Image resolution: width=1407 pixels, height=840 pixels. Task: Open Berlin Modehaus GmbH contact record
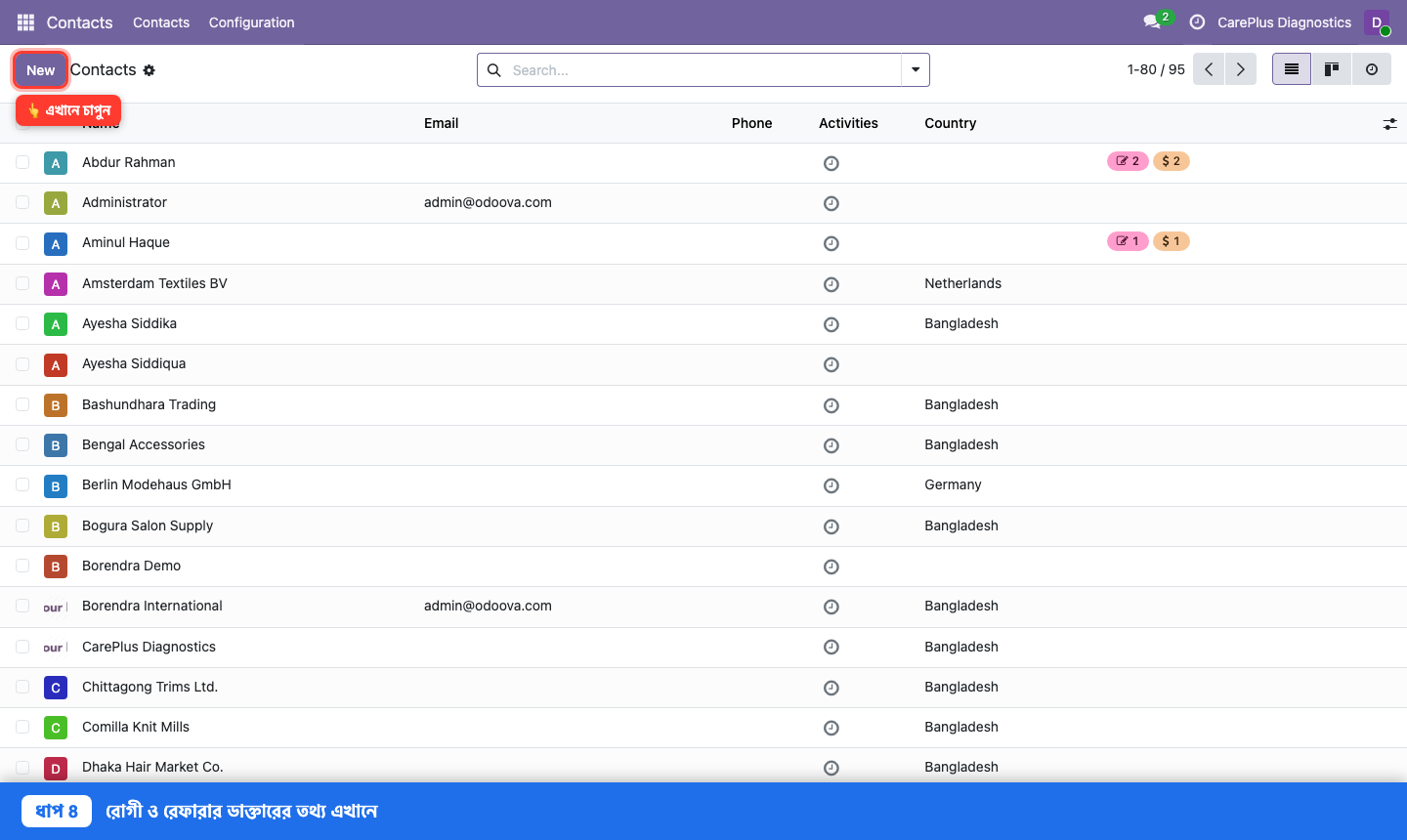[156, 484]
